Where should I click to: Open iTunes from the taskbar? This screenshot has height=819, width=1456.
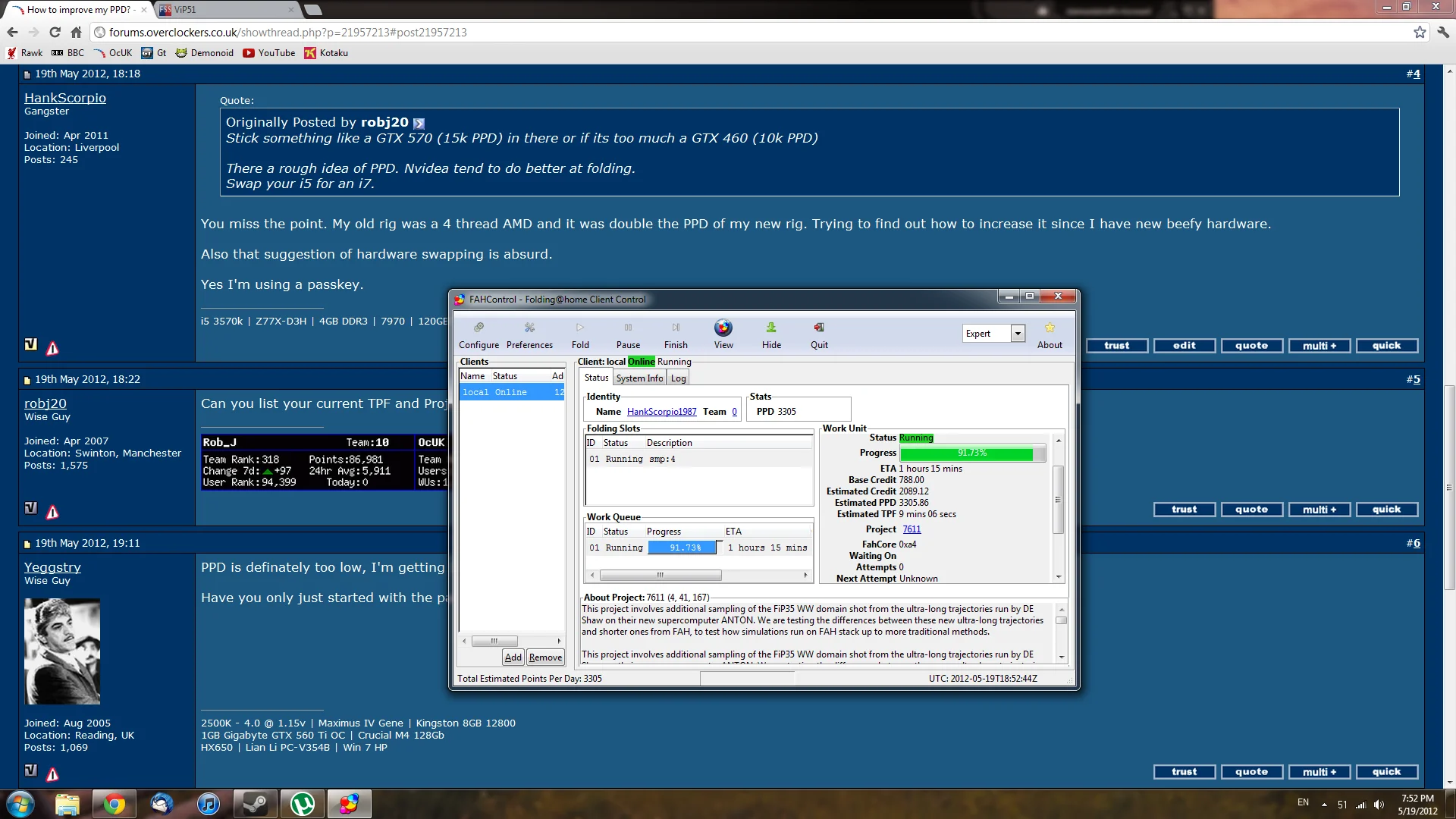click(208, 804)
